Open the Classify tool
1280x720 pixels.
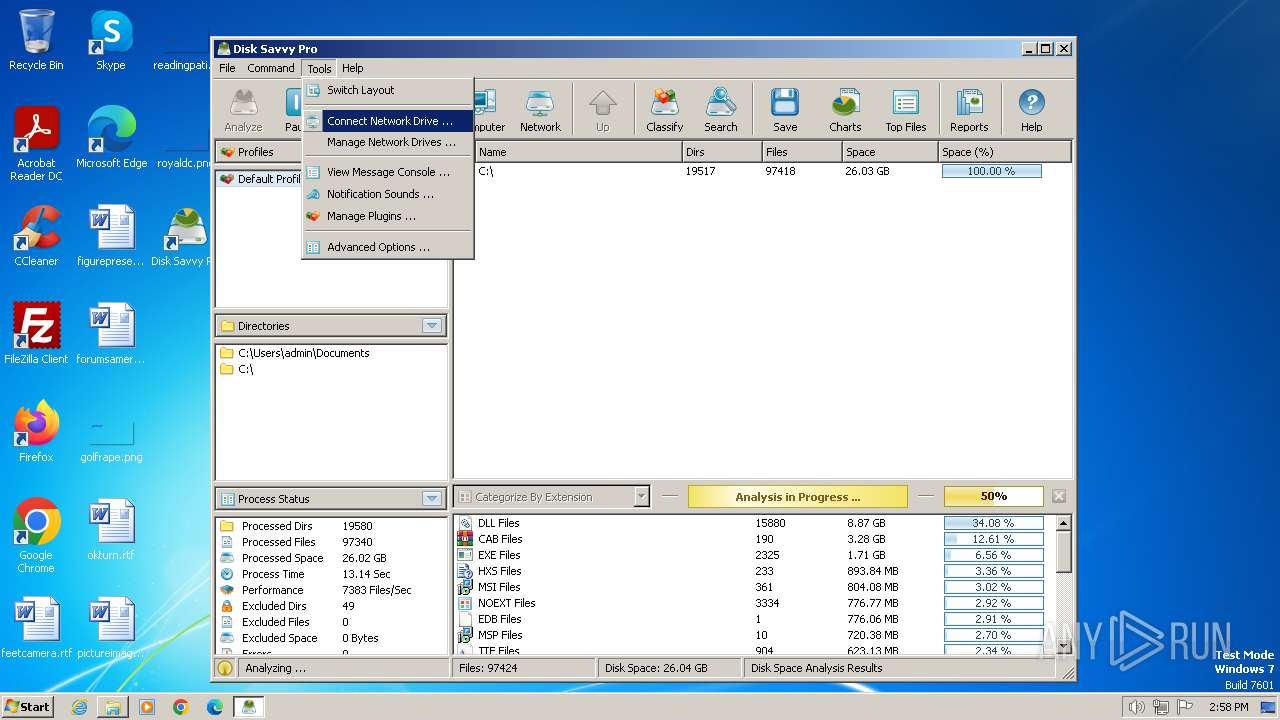click(664, 110)
